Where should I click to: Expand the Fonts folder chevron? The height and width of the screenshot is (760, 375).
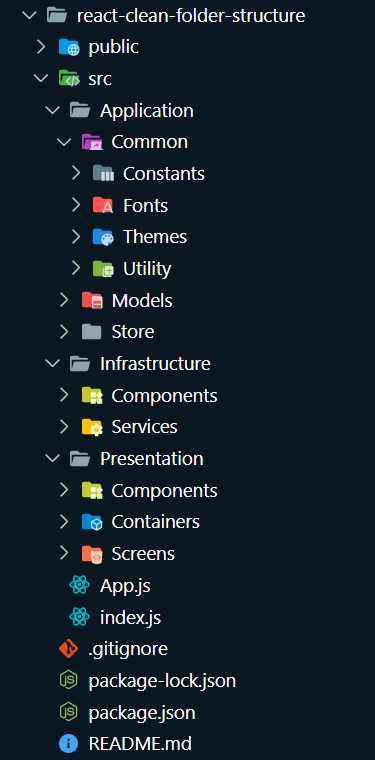click(76, 206)
